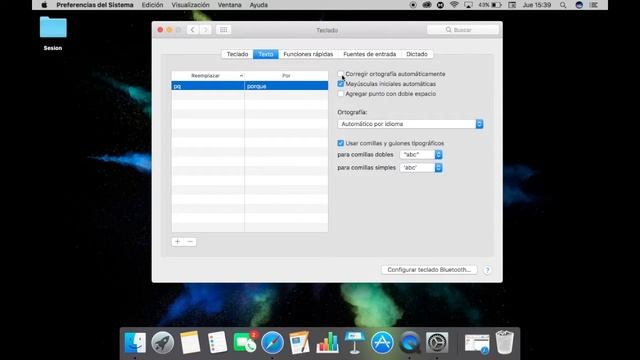
Task: Open the App Store in Dock
Action: click(382, 342)
